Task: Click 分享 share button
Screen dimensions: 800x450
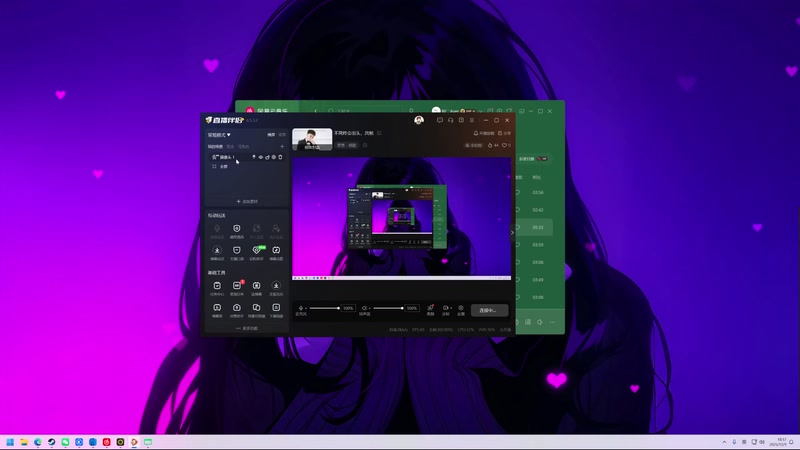Action: click(x=504, y=133)
